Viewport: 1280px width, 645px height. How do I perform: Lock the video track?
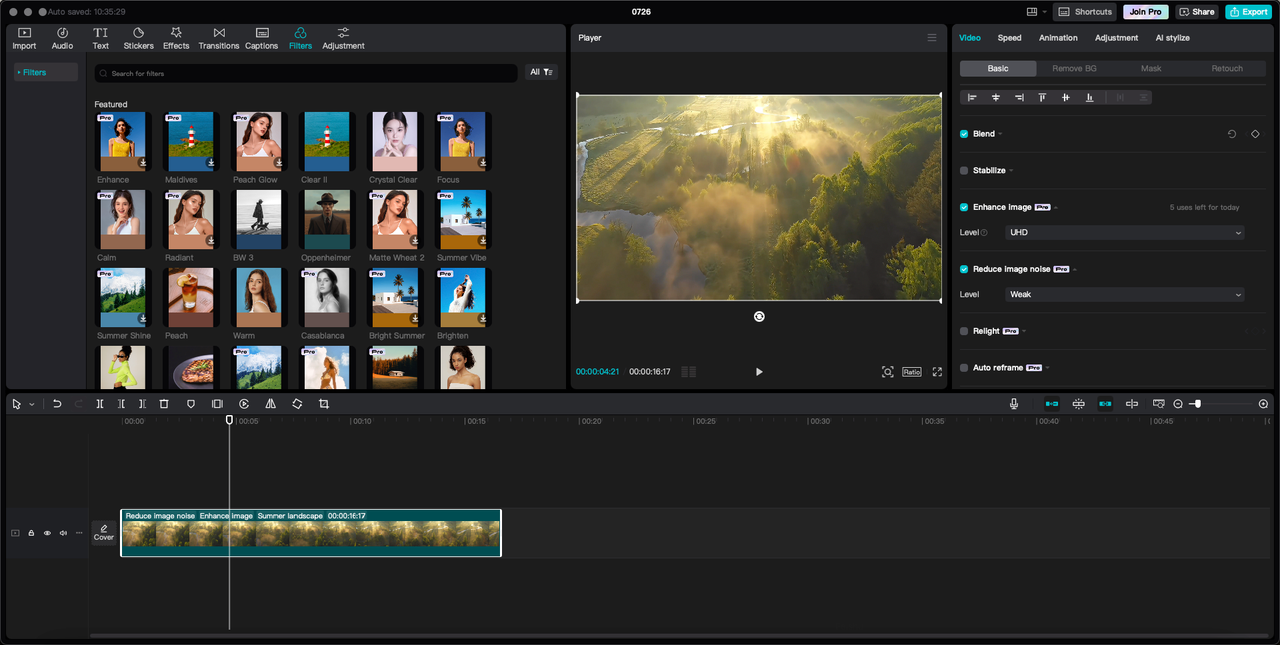[x=31, y=533]
